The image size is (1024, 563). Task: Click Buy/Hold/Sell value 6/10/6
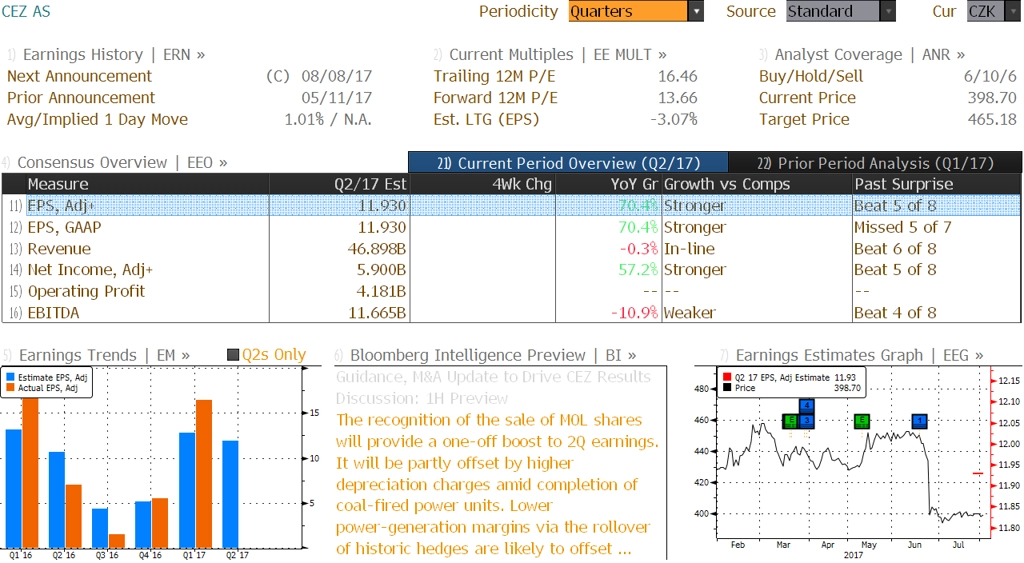990,76
